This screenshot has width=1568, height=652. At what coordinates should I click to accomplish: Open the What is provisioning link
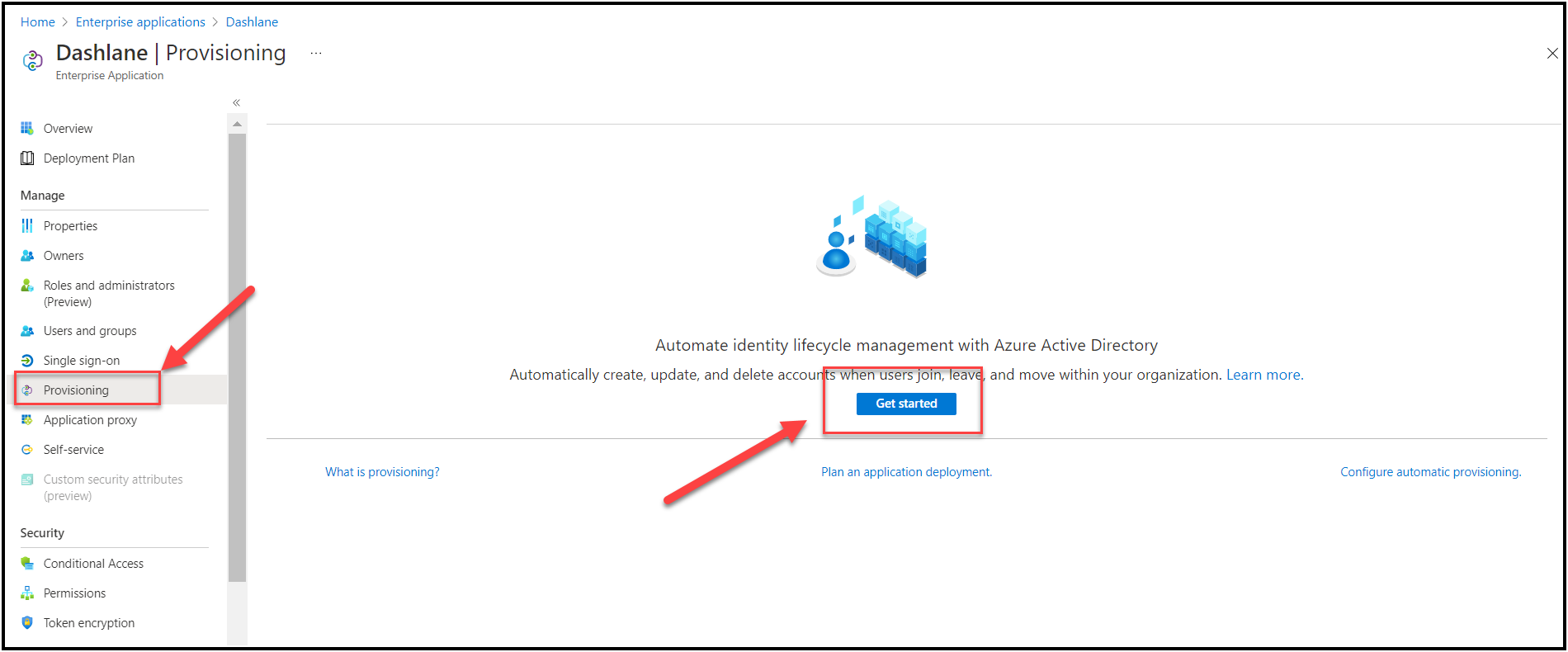(x=382, y=472)
